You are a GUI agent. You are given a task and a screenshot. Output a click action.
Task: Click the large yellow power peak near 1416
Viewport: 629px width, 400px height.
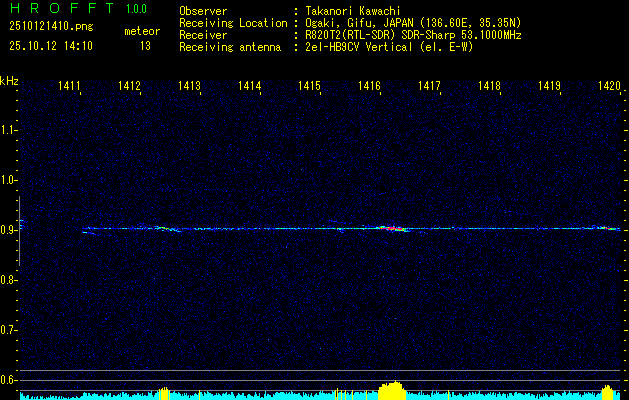392,390
